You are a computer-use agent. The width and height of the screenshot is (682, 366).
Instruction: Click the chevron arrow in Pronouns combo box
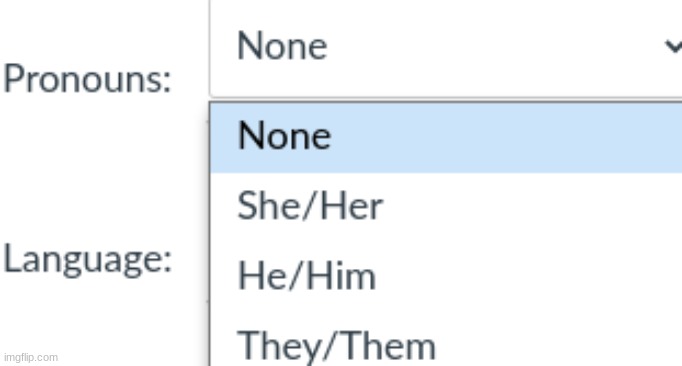[x=673, y=46]
